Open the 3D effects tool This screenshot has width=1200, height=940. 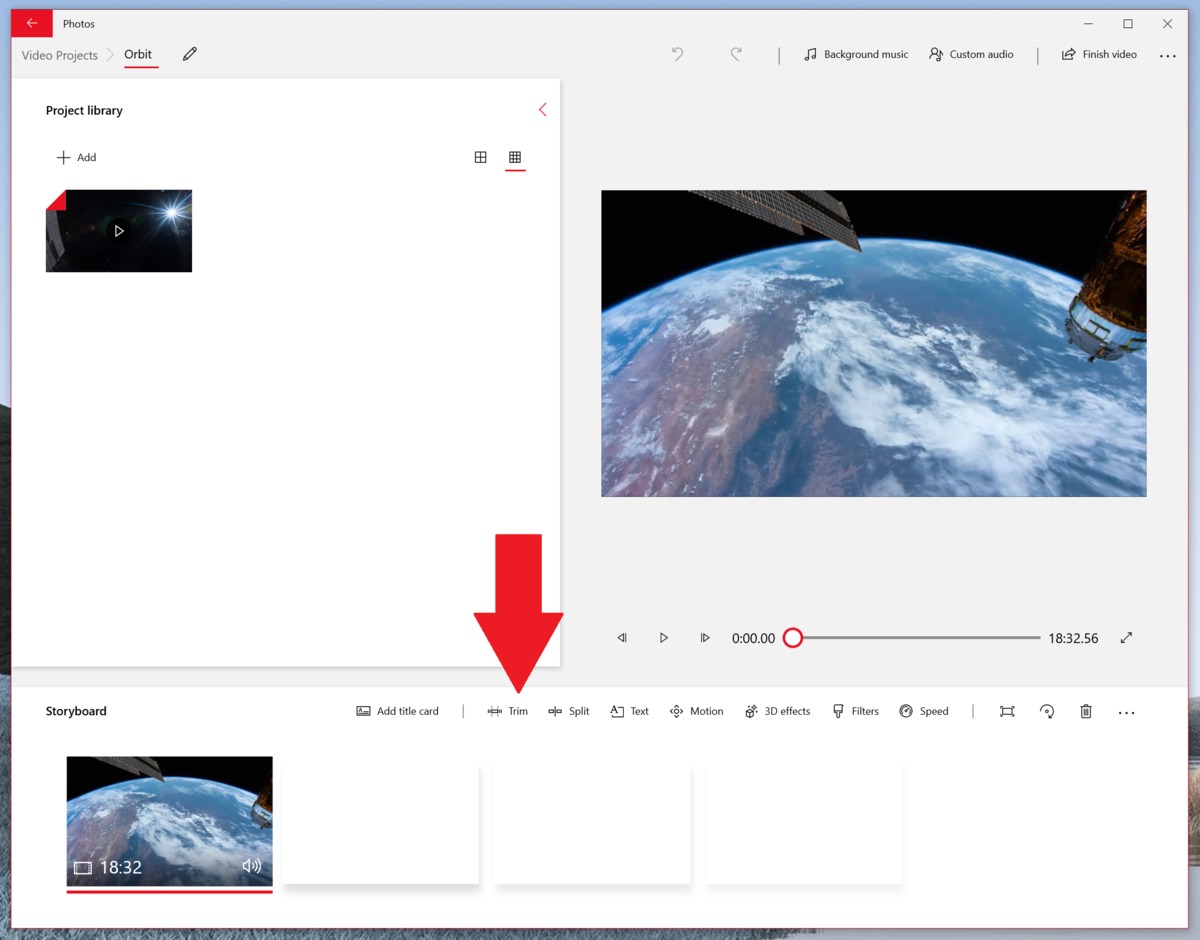click(x=777, y=711)
